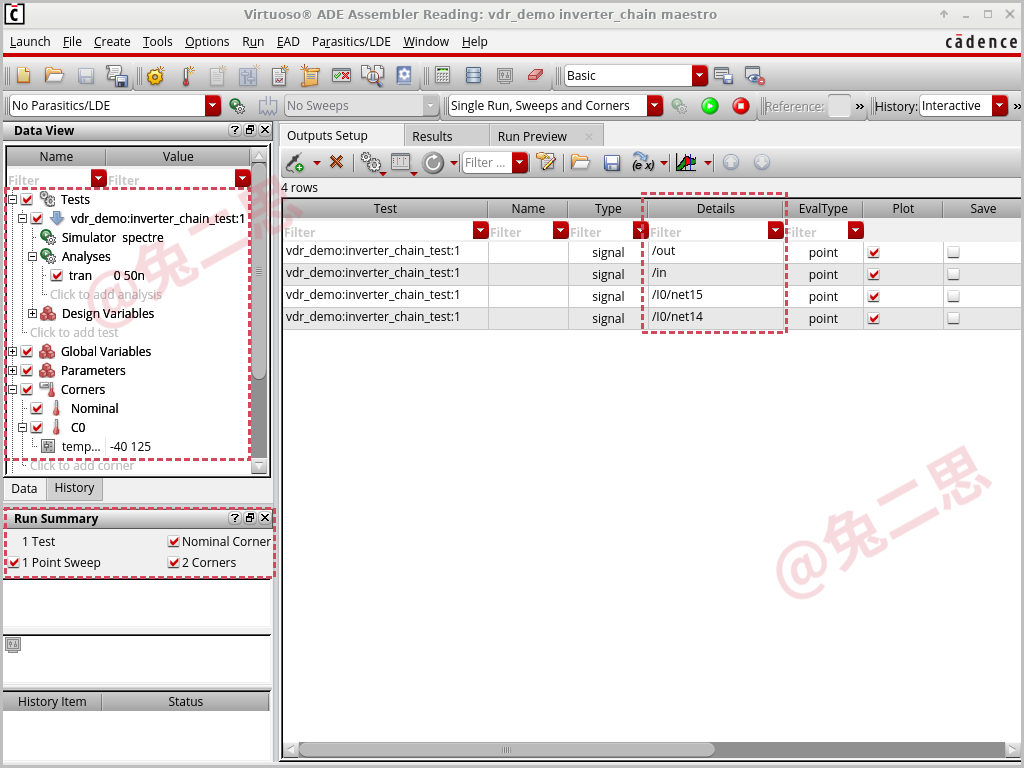The image size is (1024, 768).
Task: Click the Status column header in history
Action: (x=185, y=701)
